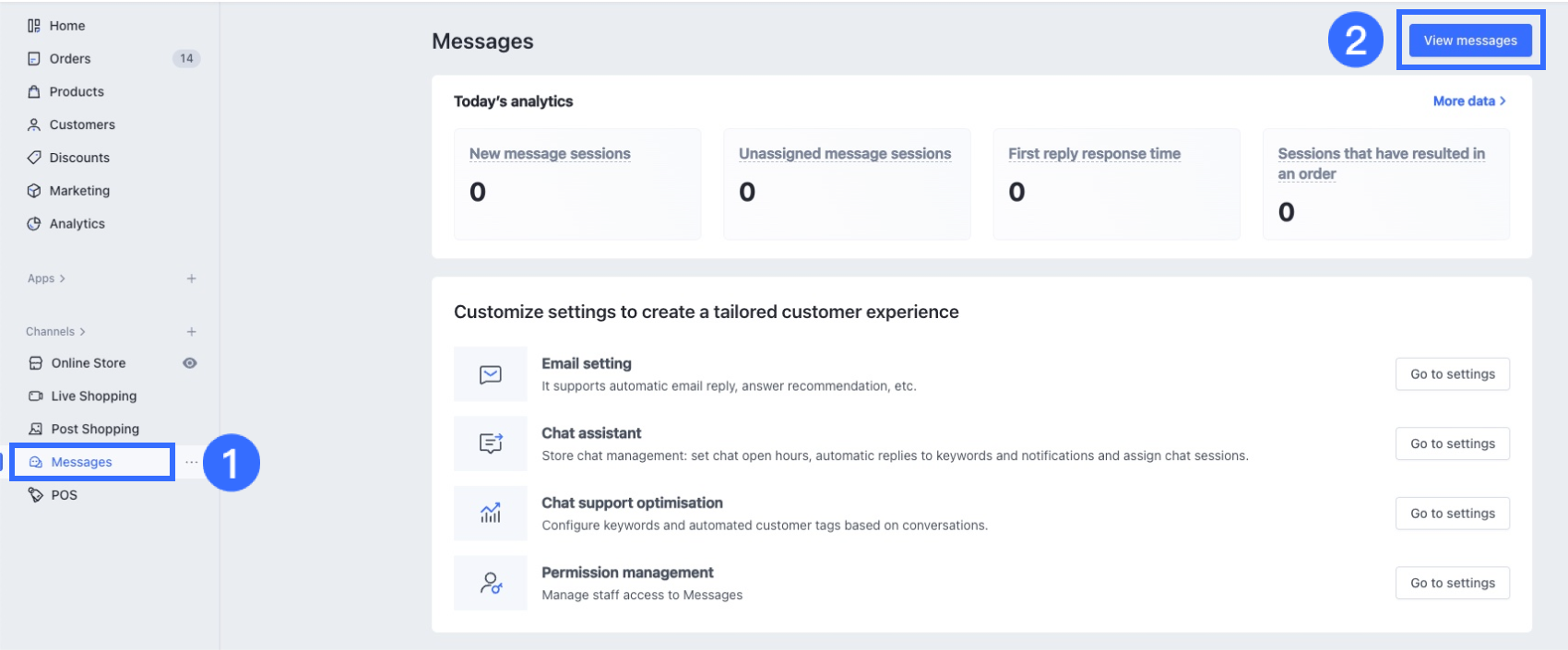
Task: Open the More data link
Action: [1468, 101]
